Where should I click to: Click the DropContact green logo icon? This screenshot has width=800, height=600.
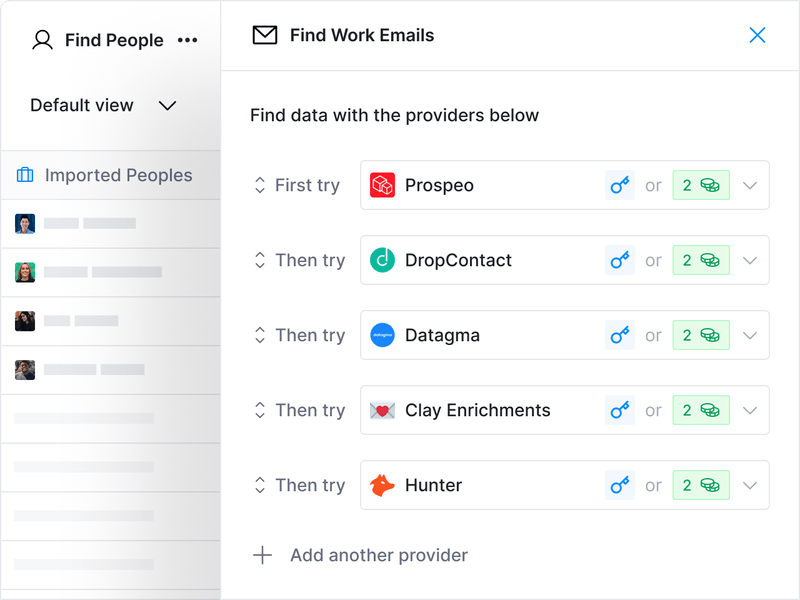[382, 260]
